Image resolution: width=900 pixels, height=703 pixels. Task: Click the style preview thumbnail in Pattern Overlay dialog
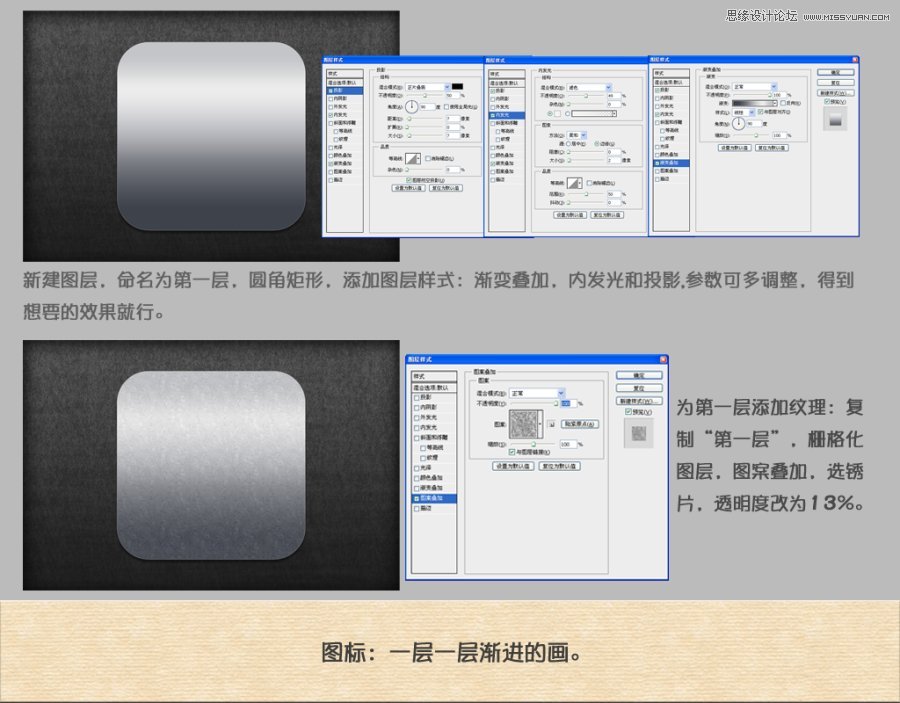[639, 433]
